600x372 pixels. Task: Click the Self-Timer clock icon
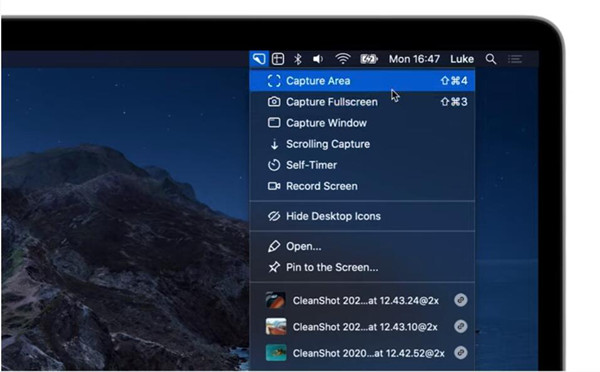tap(274, 165)
